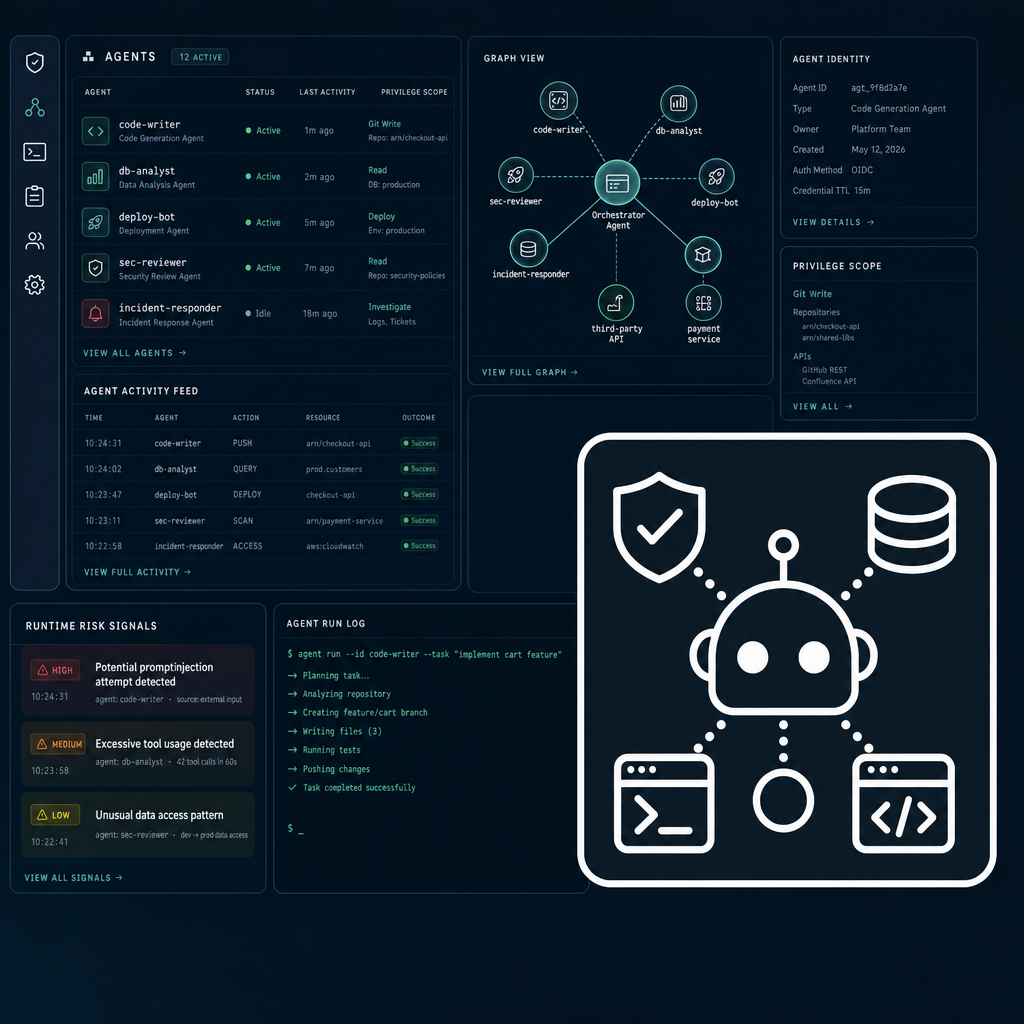Click the HIGH risk warning badge
This screenshot has width=1024, height=1024.
[56, 670]
